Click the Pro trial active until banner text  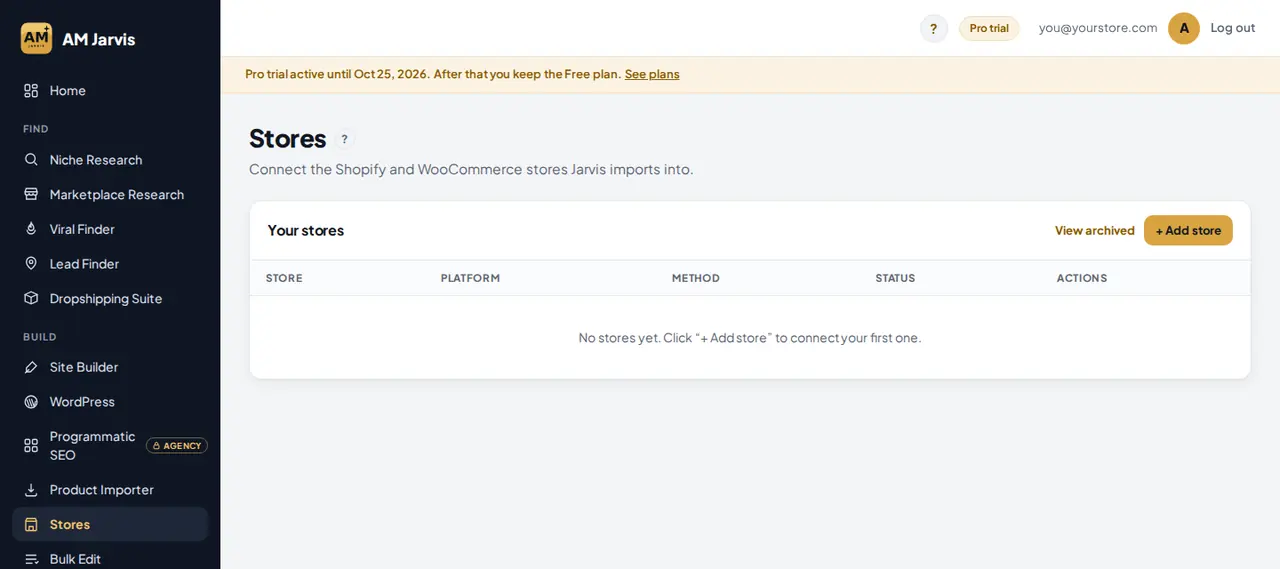433,74
